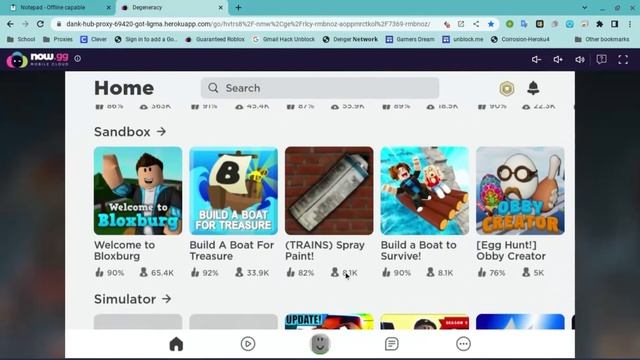Open the Clever bookmark

click(x=93, y=39)
